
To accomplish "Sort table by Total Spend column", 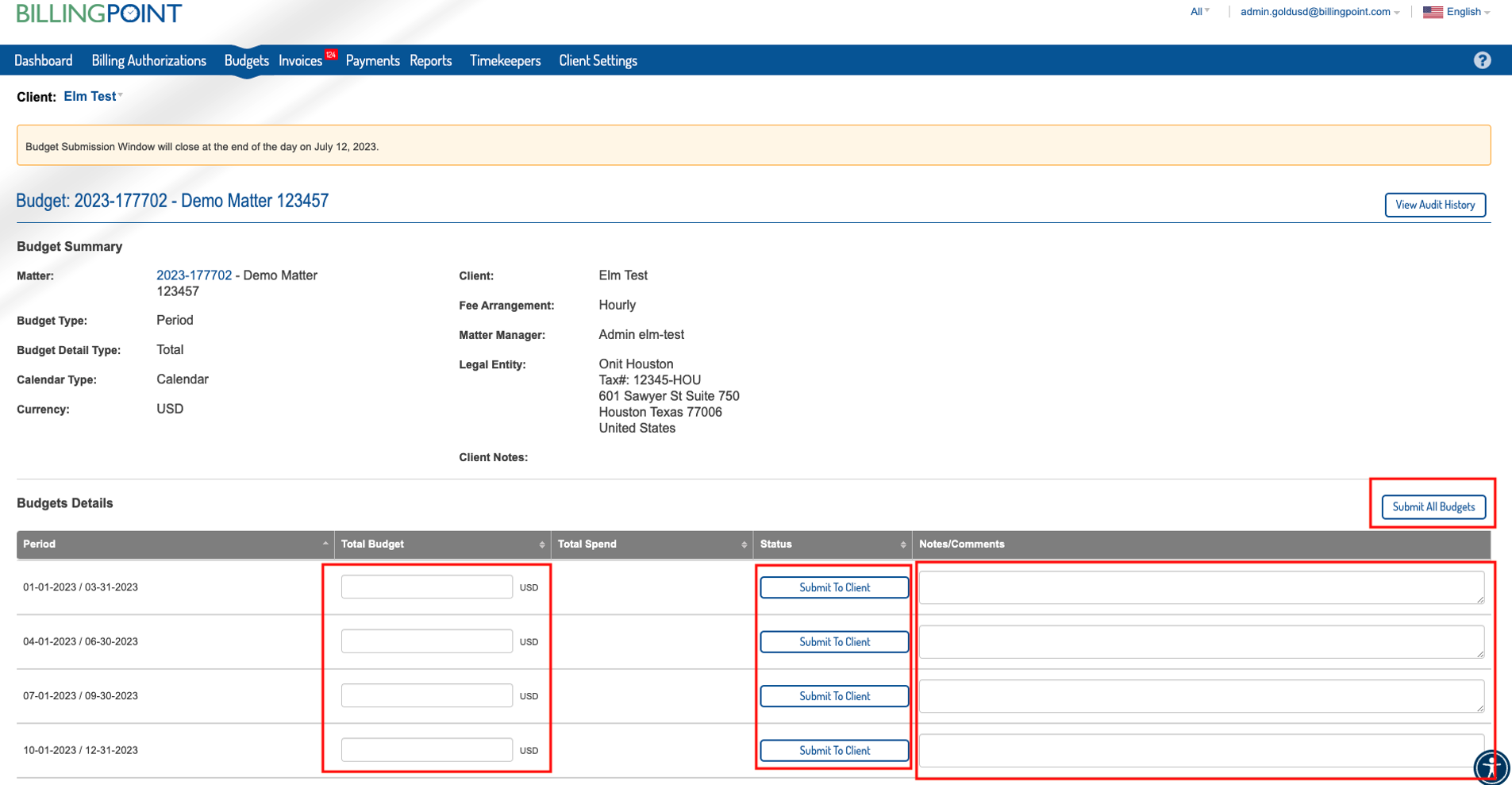I will (652, 544).
